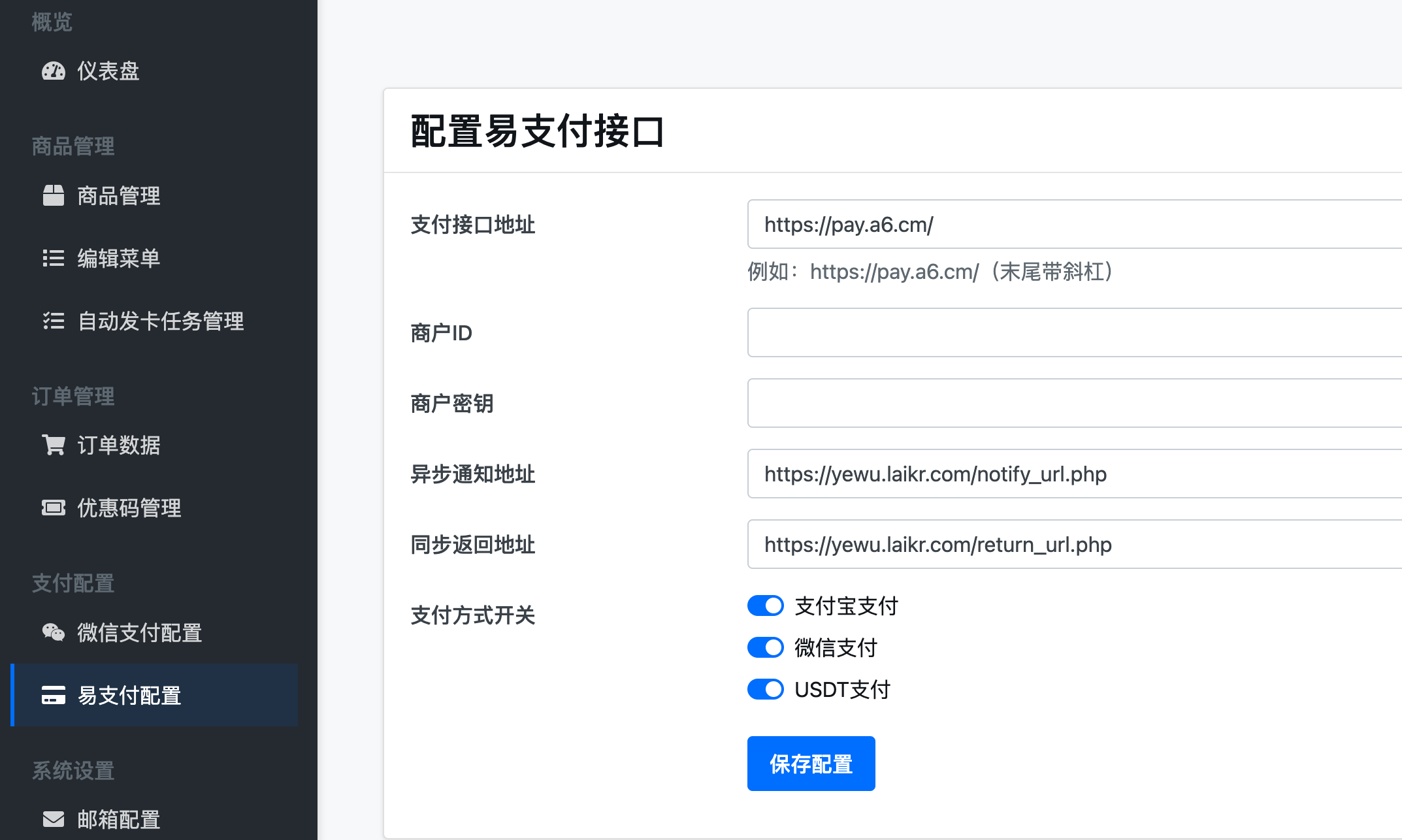Click the 编辑菜单 list icon
1402x840 pixels.
(54, 259)
